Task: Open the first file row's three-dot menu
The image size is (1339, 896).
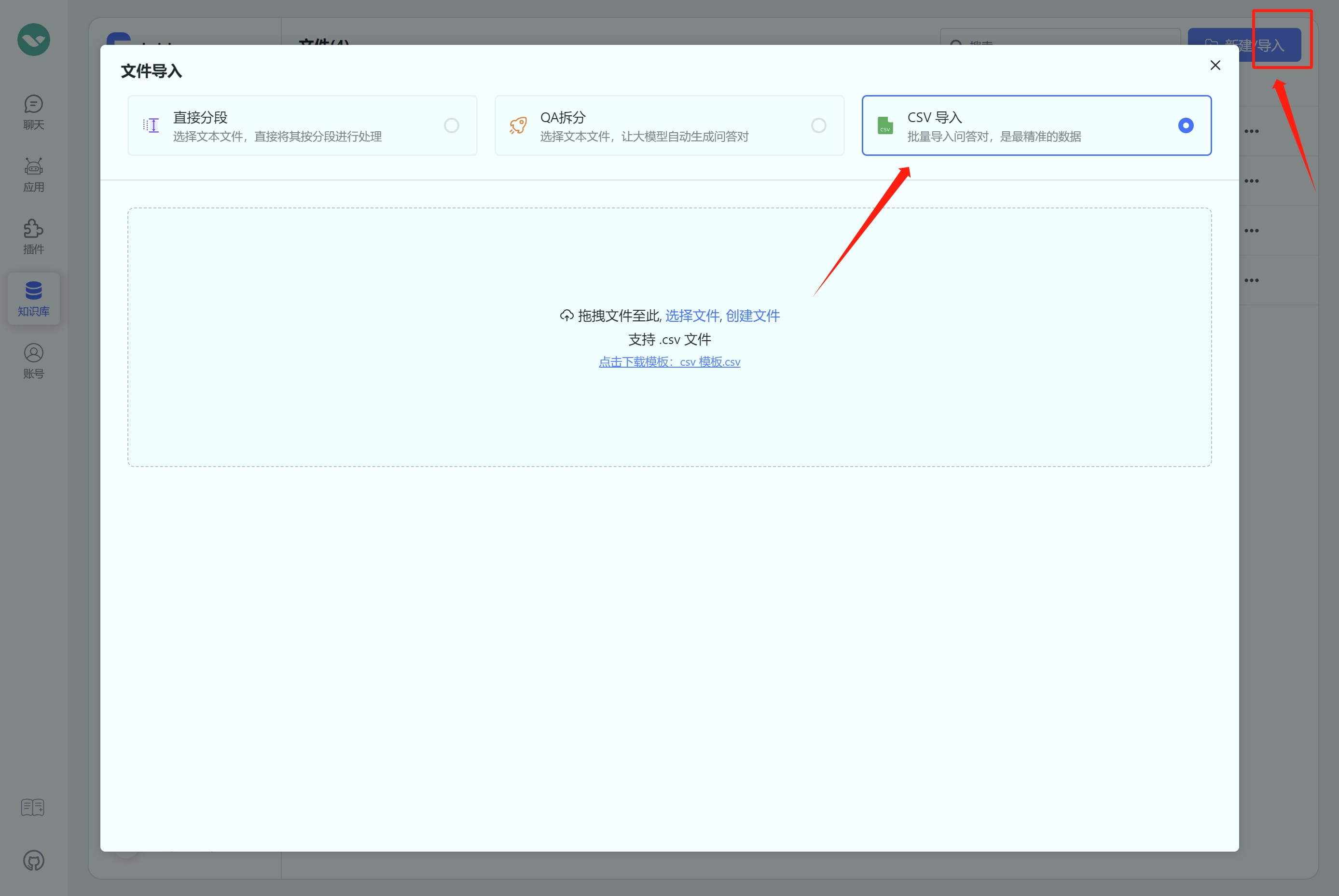Action: tap(1251, 131)
